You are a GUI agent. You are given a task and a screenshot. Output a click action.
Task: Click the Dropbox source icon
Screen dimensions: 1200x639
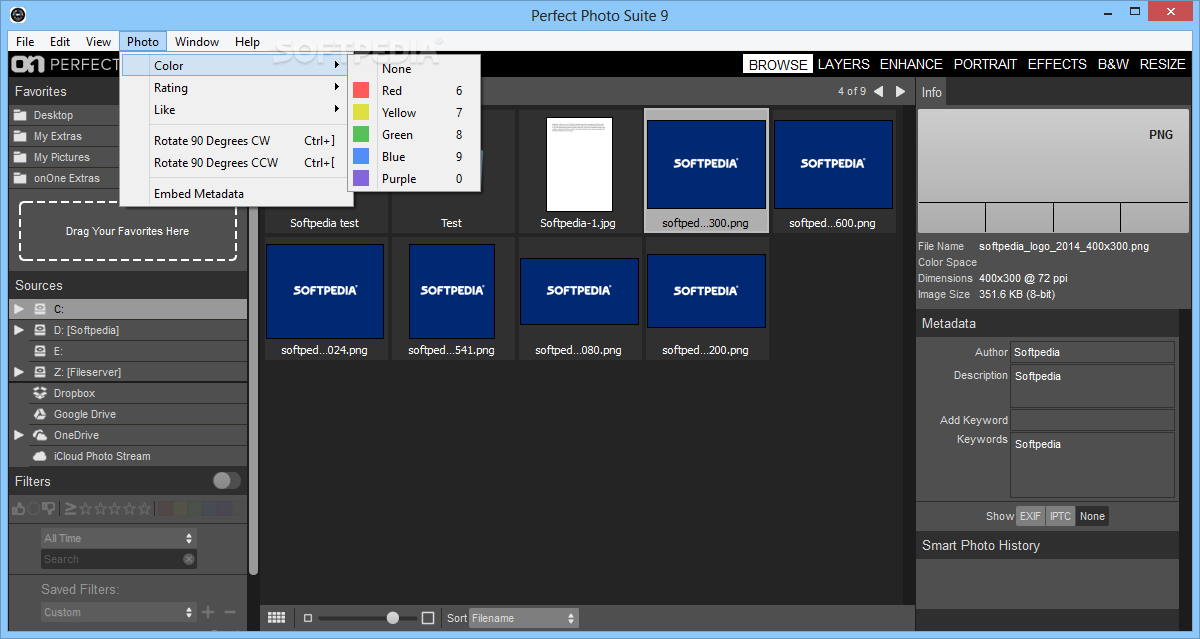pos(40,393)
